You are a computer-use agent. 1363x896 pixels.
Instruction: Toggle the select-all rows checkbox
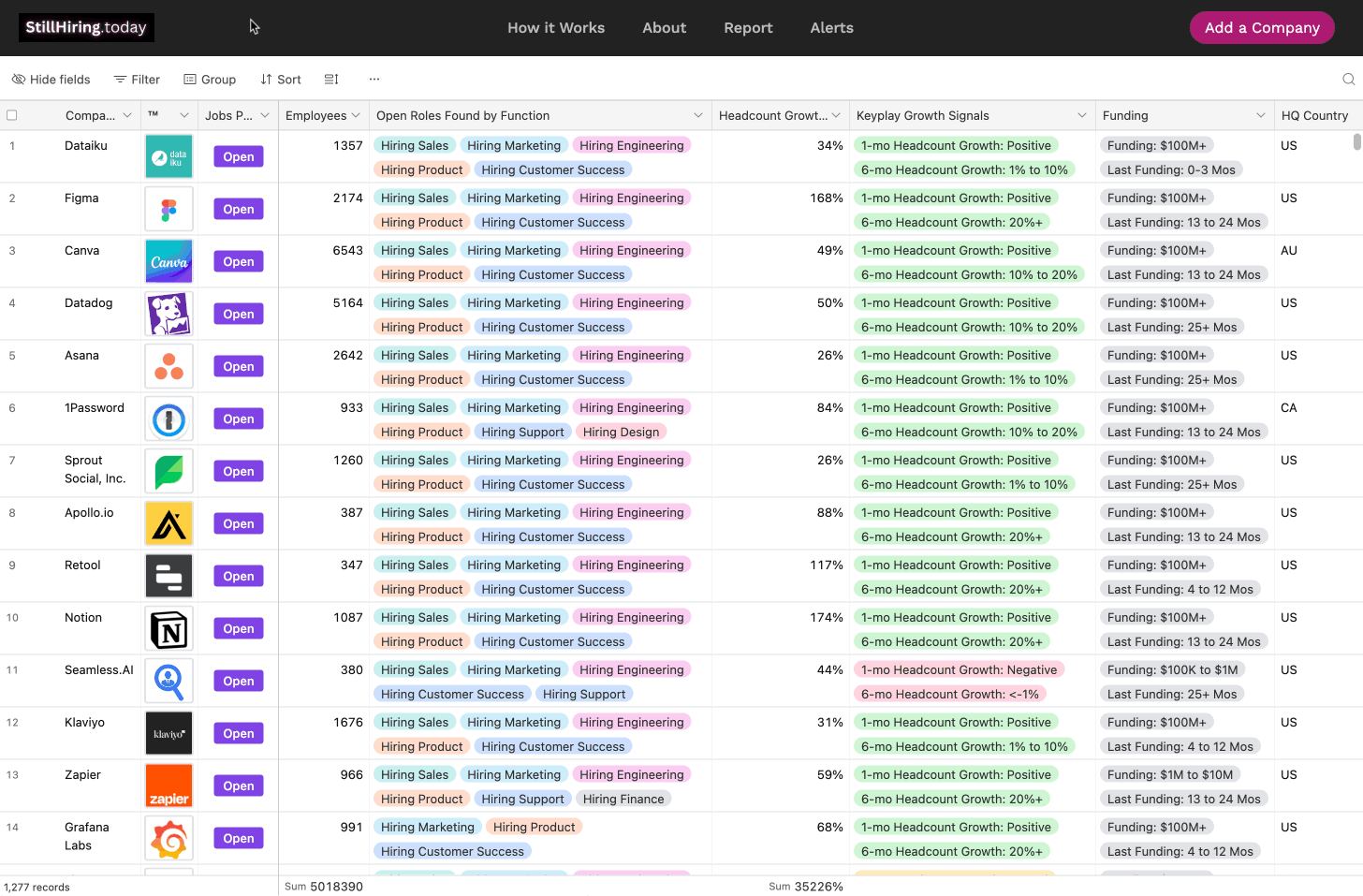click(x=12, y=115)
